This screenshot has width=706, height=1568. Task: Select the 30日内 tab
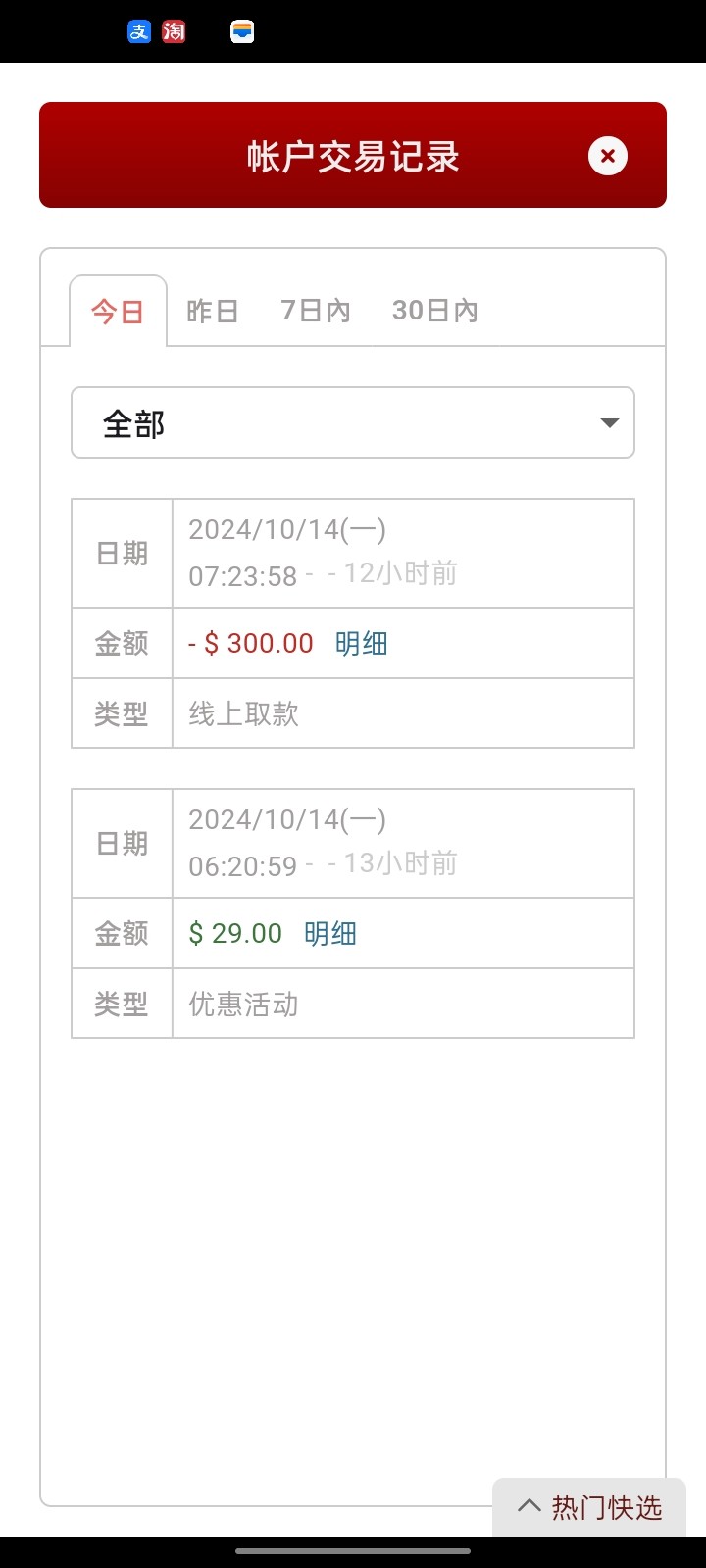tap(434, 312)
